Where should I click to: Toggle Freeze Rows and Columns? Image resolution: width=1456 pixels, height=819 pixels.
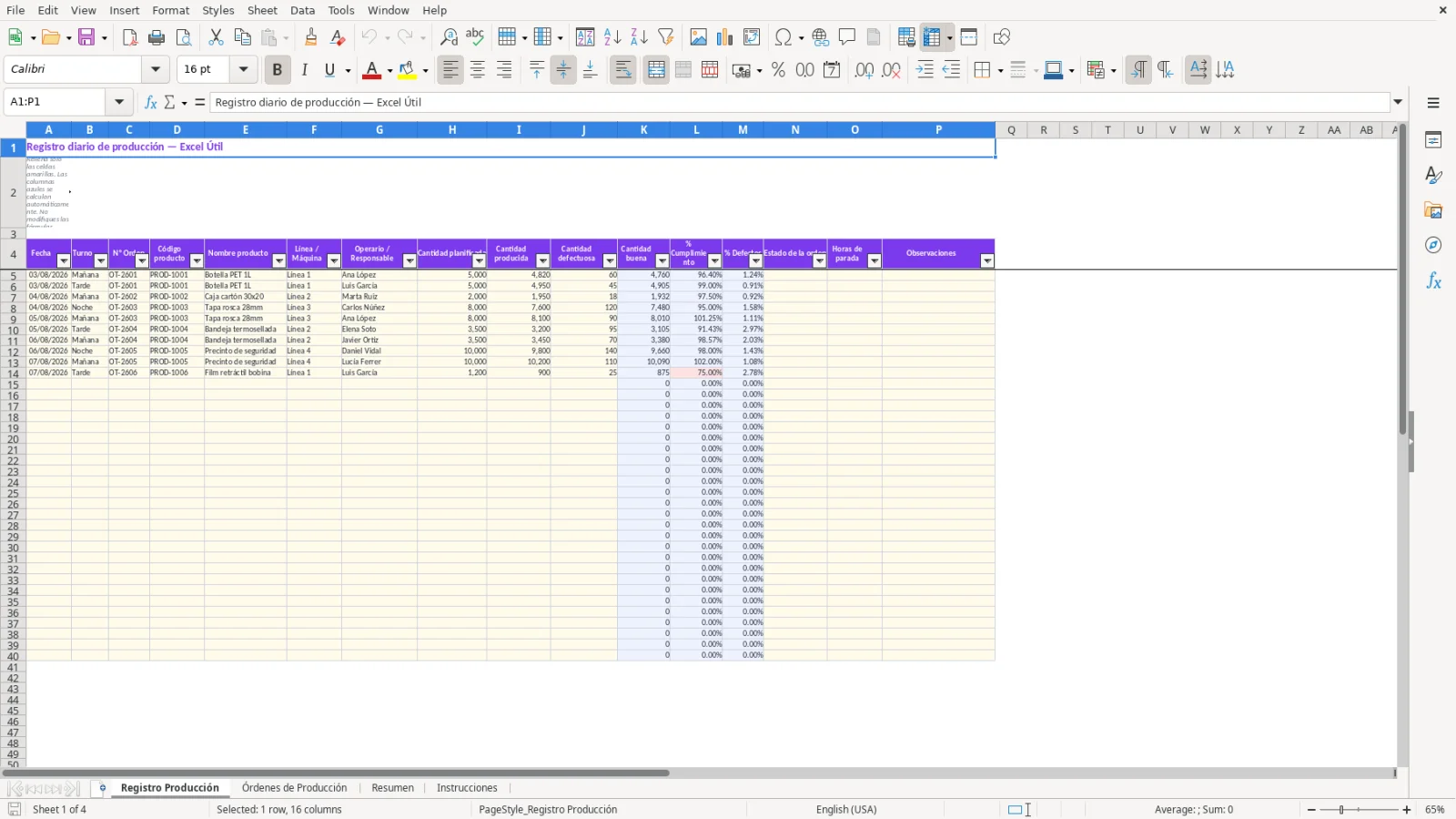(932, 37)
